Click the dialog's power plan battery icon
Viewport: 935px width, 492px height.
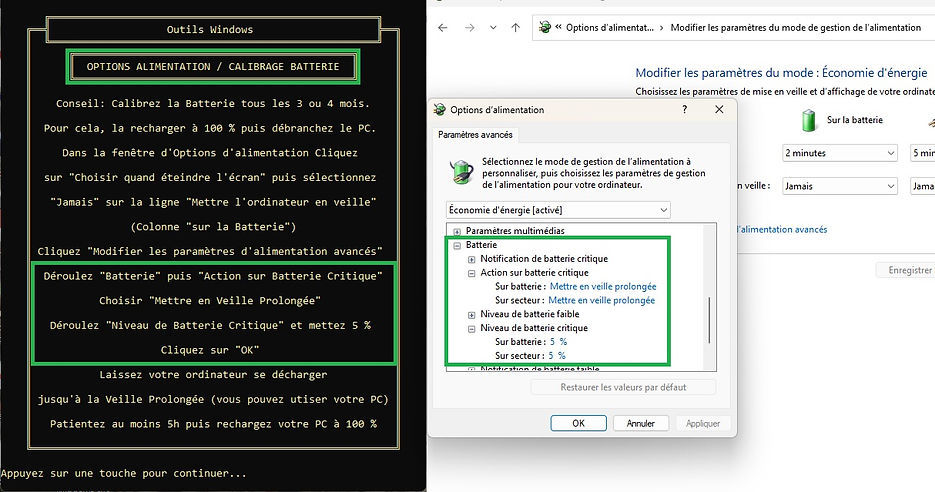point(461,172)
